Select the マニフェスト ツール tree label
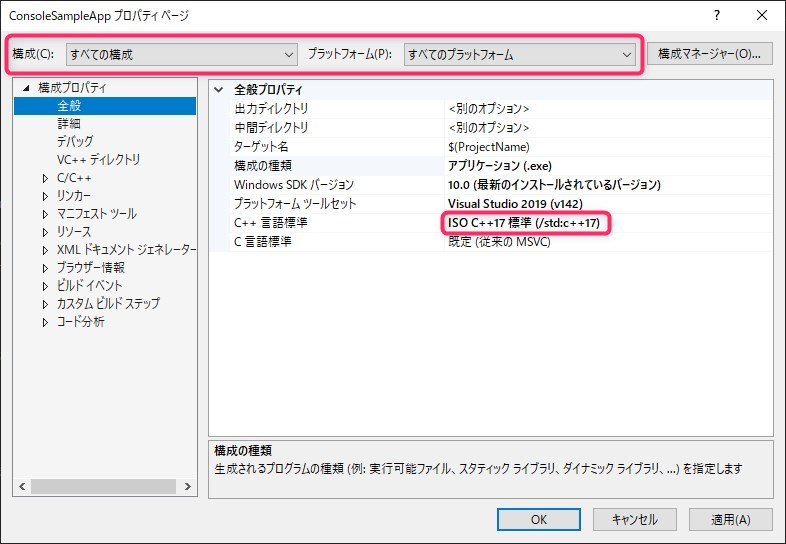786x544 pixels. tap(97, 214)
